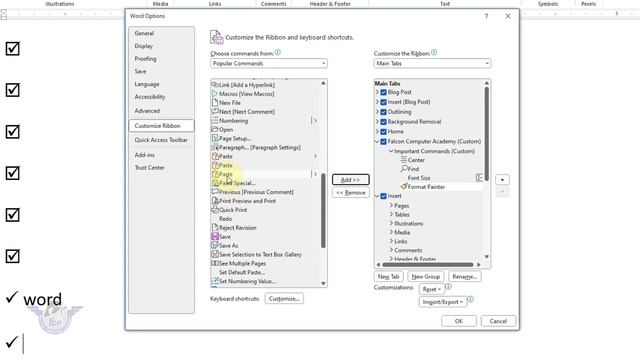Choose the Paste Special... command icon

click(x=215, y=183)
